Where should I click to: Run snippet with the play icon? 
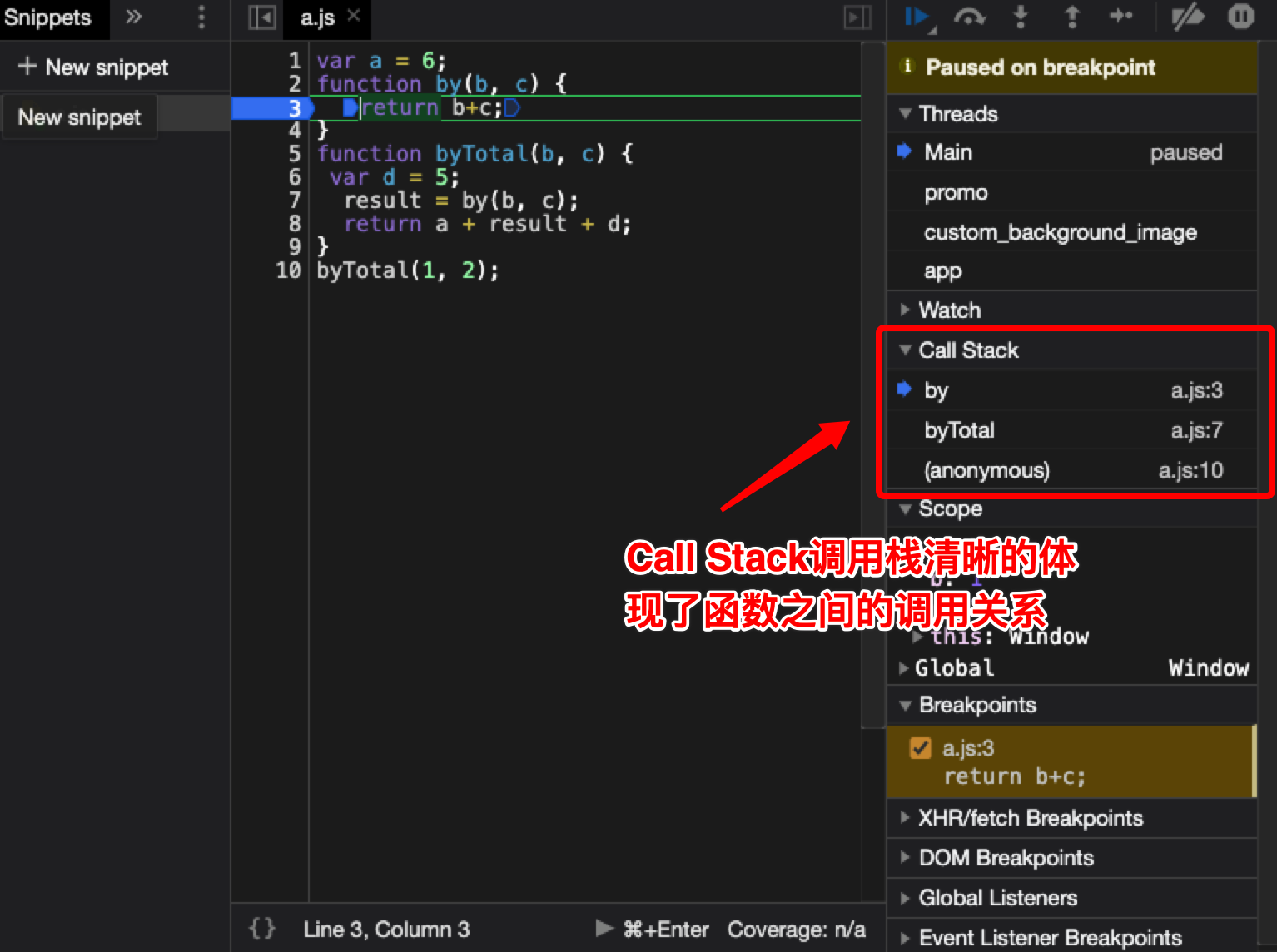click(604, 928)
